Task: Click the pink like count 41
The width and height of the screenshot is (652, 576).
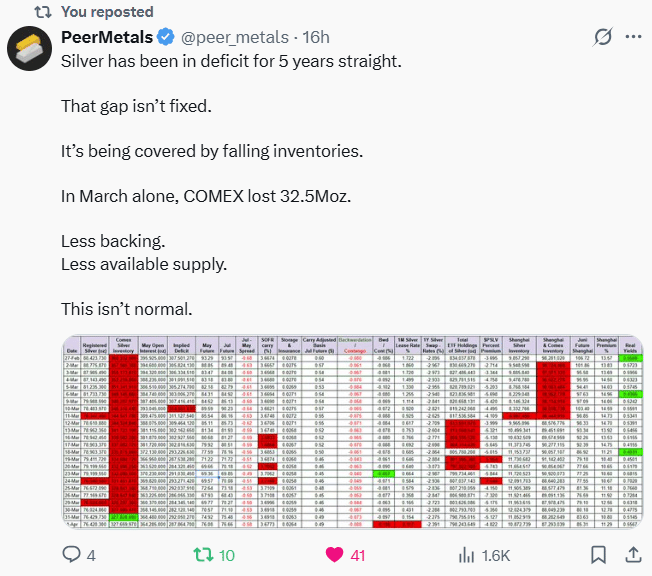Action: pyautogui.click(x=357, y=555)
